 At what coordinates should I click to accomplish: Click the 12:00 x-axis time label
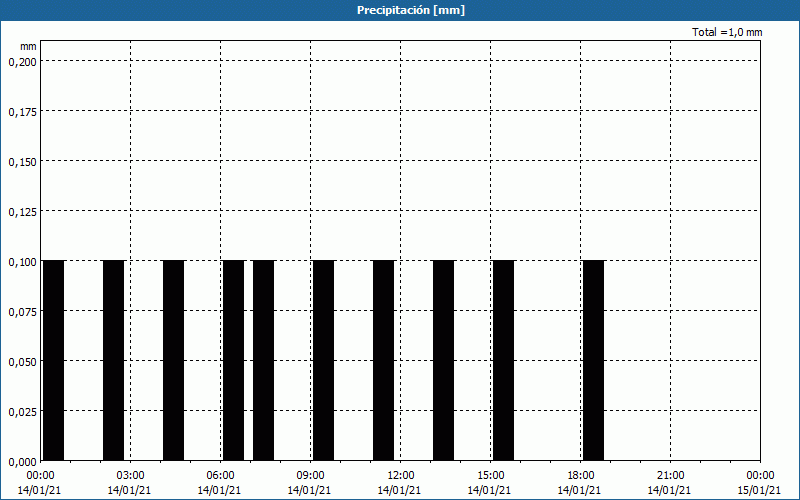401,476
